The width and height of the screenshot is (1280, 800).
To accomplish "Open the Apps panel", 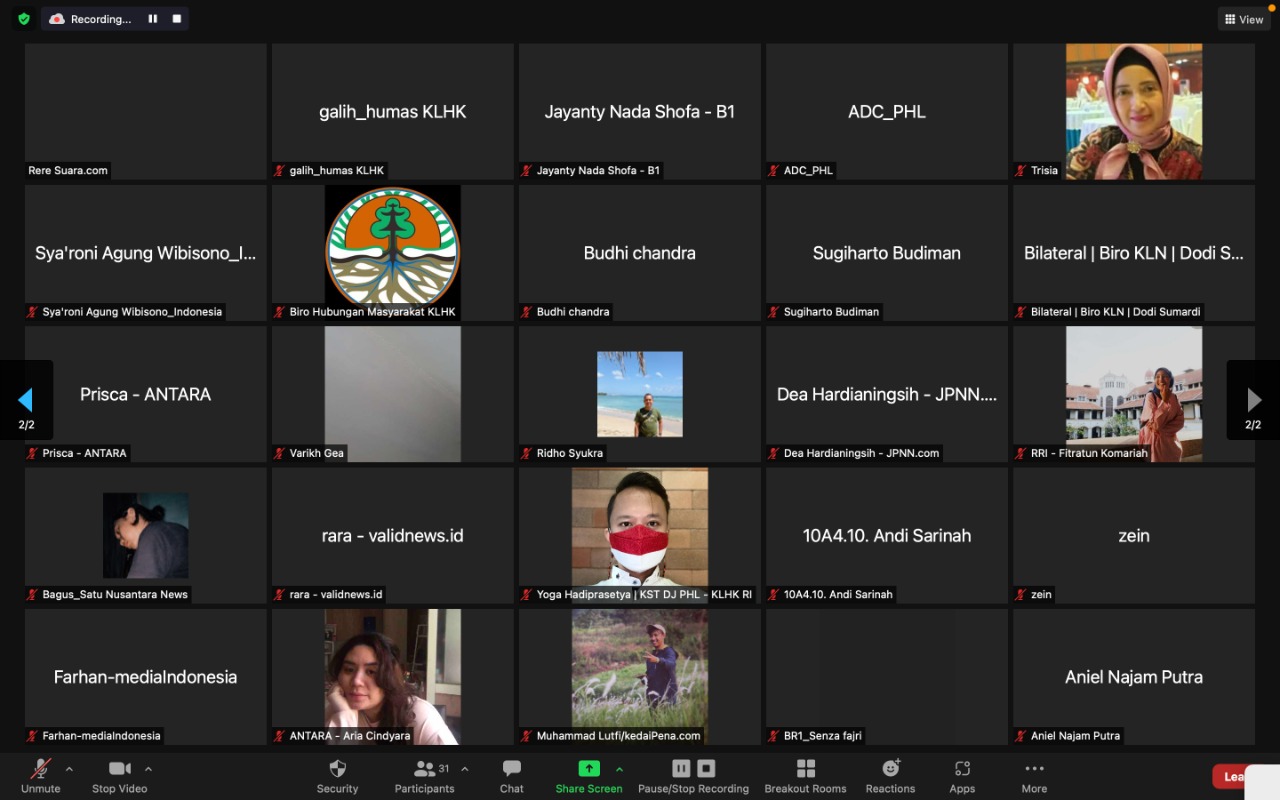I will 962,776.
